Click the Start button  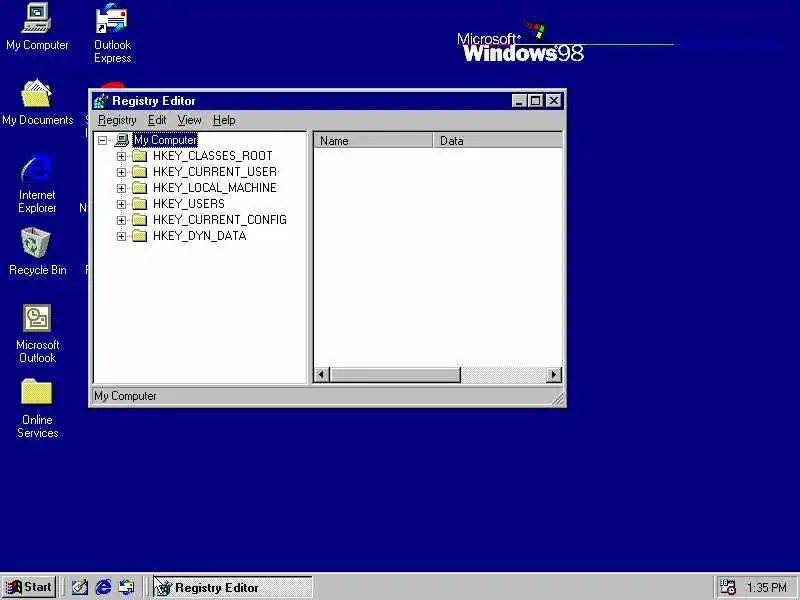click(x=29, y=587)
